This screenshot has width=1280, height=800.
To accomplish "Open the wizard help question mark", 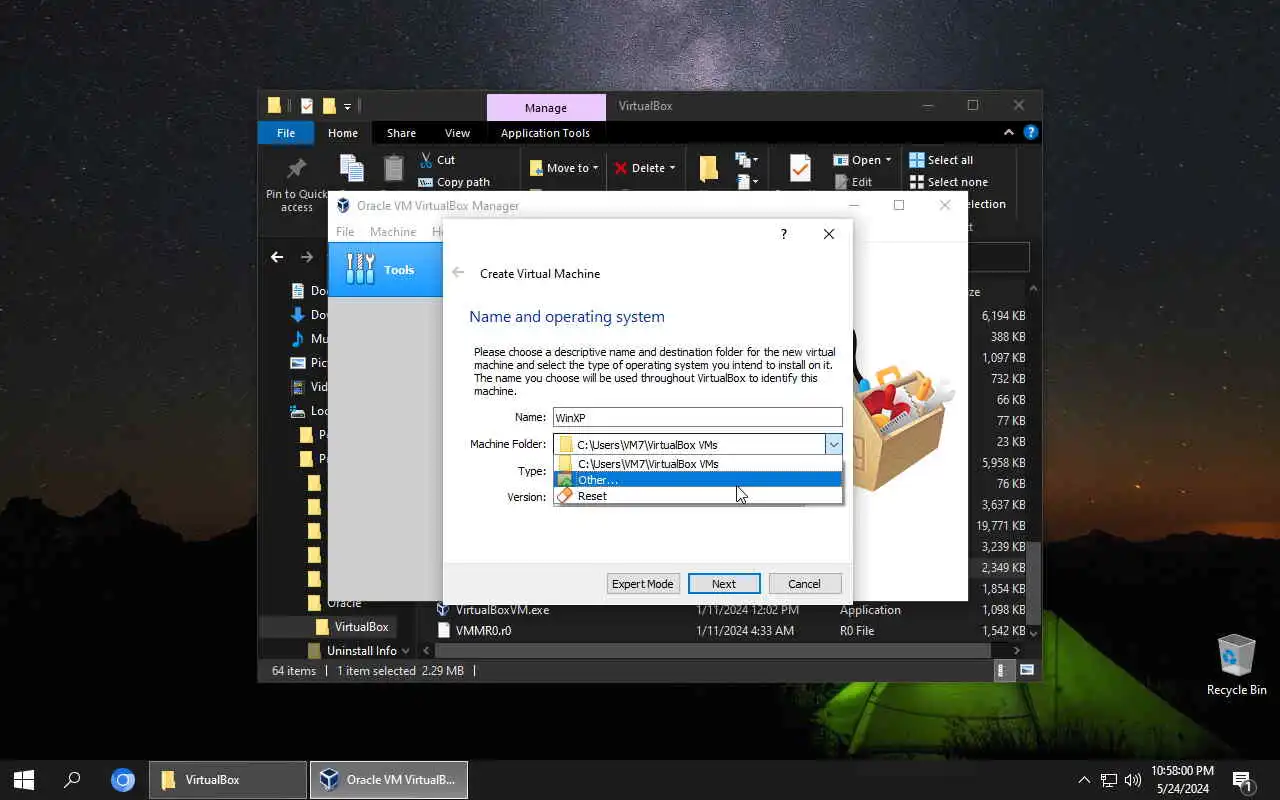I will pyautogui.click(x=783, y=234).
